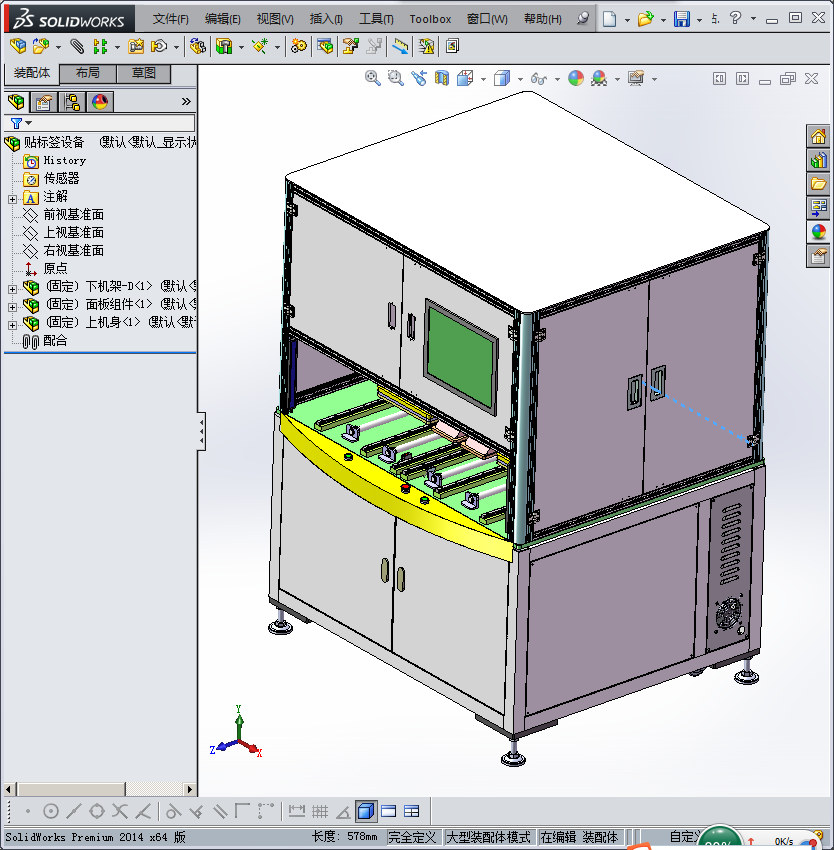Click the New Motion Study gears icon
The image size is (834, 850).
coord(298,46)
